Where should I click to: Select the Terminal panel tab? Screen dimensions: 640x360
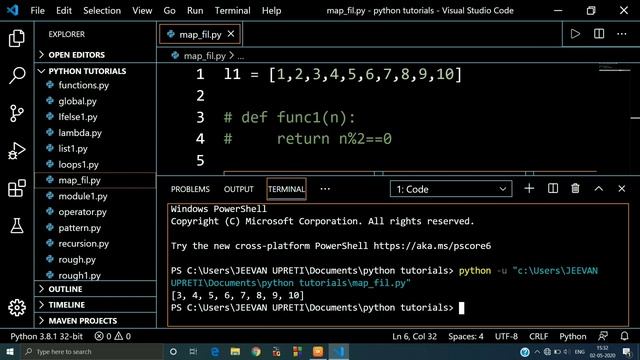[x=286, y=189]
